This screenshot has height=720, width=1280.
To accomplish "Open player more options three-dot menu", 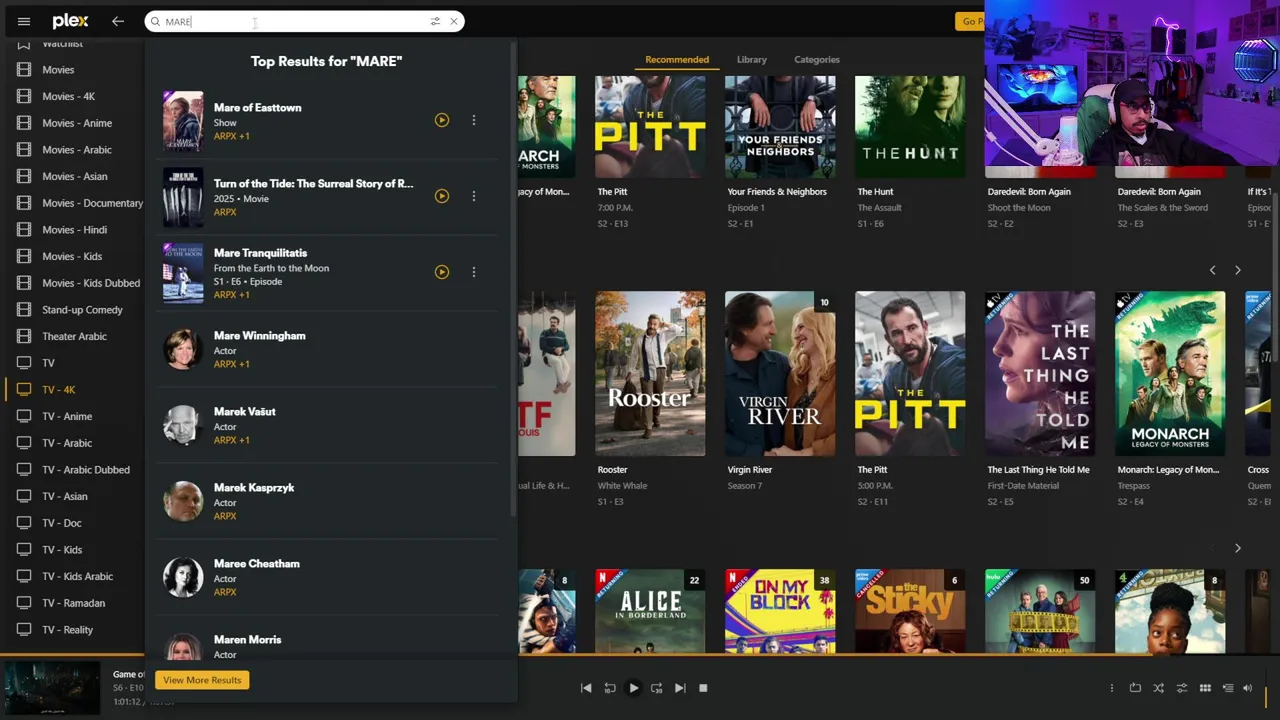I will pos(1111,688).
